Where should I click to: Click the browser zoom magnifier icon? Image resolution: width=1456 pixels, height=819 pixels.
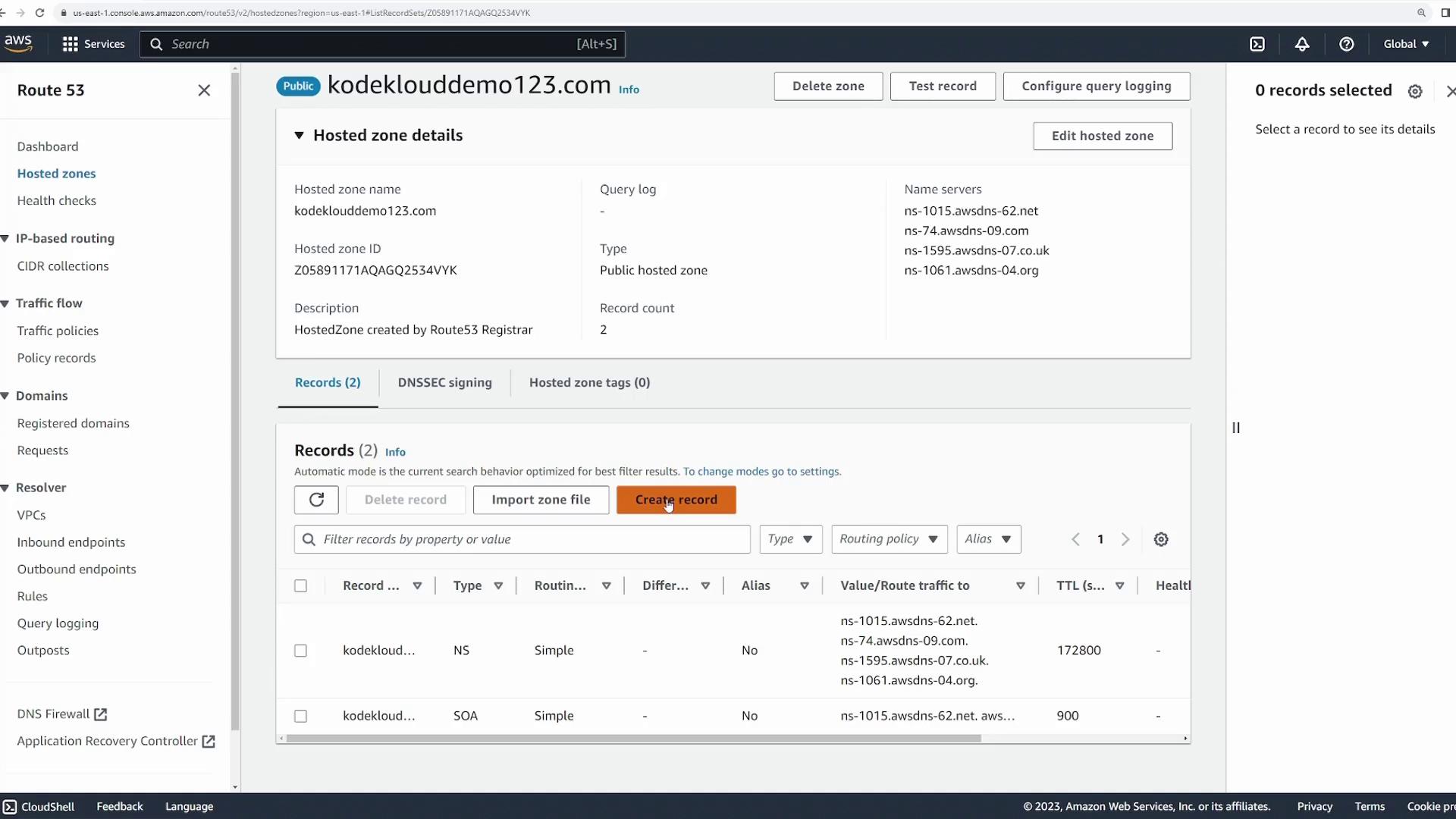point(1422,13)
